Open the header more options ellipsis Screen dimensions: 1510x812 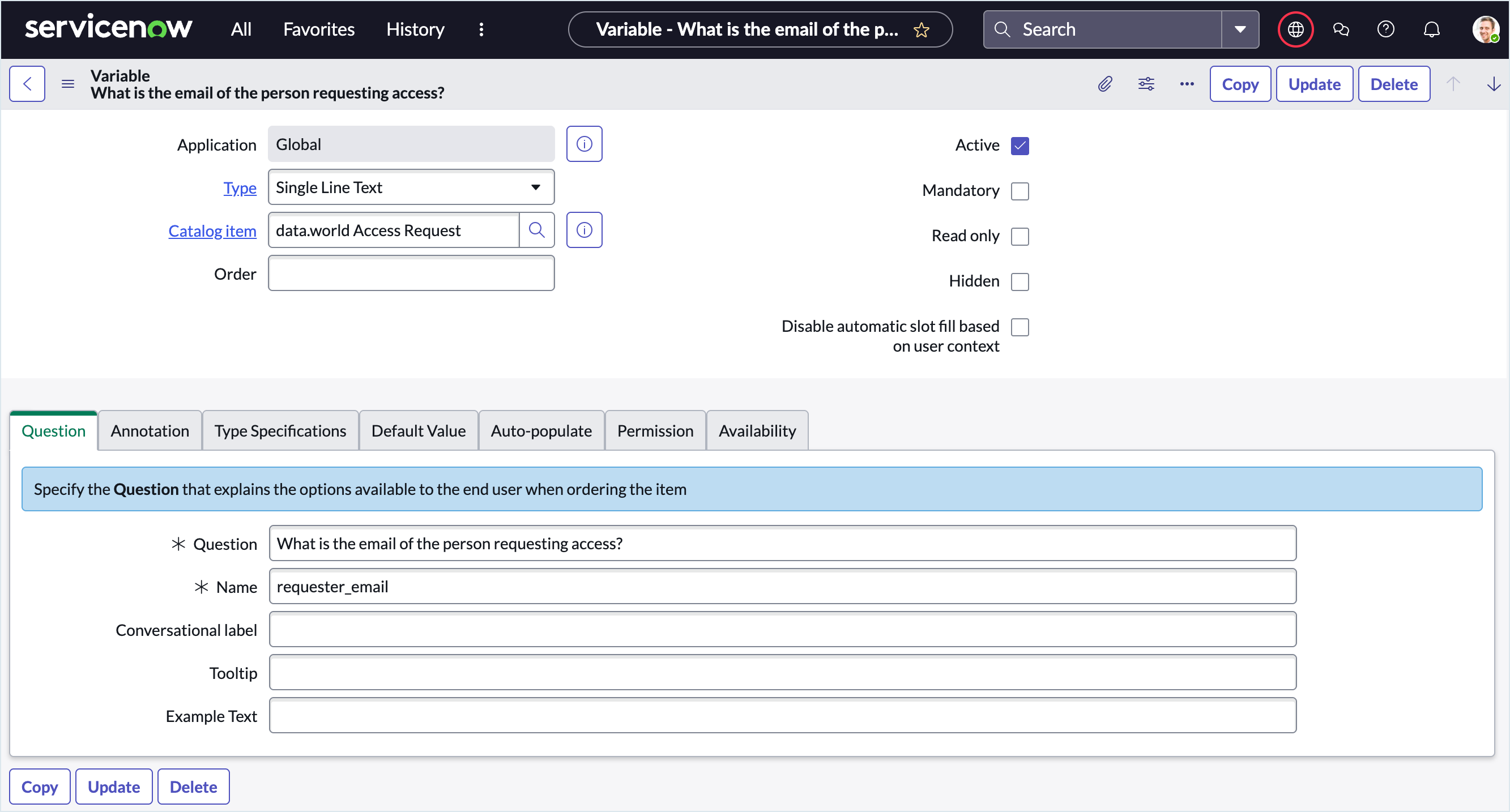tap(1187, 84)
